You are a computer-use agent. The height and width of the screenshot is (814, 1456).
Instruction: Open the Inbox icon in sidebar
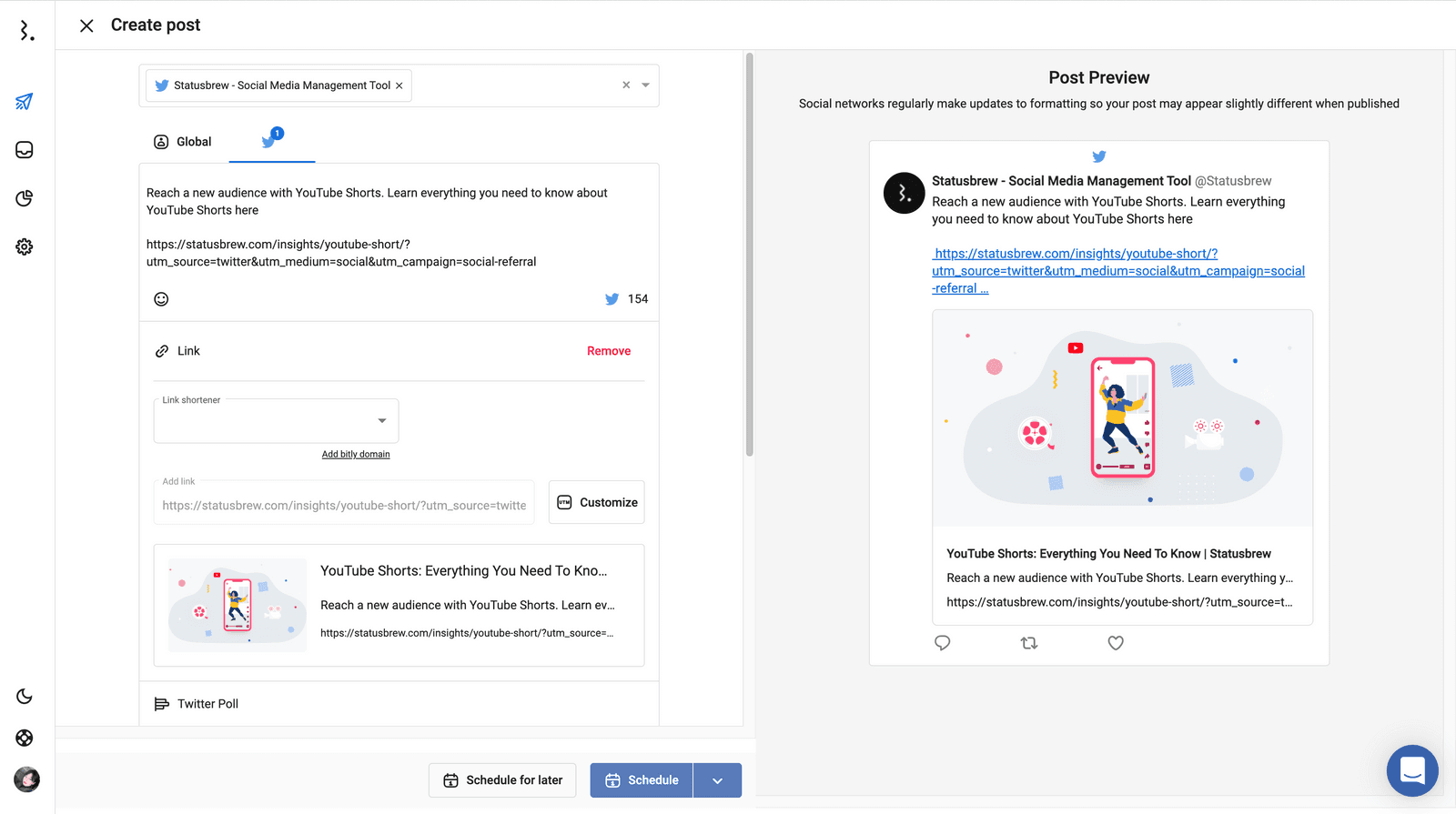pyautogui.click(x=25, y=150)
